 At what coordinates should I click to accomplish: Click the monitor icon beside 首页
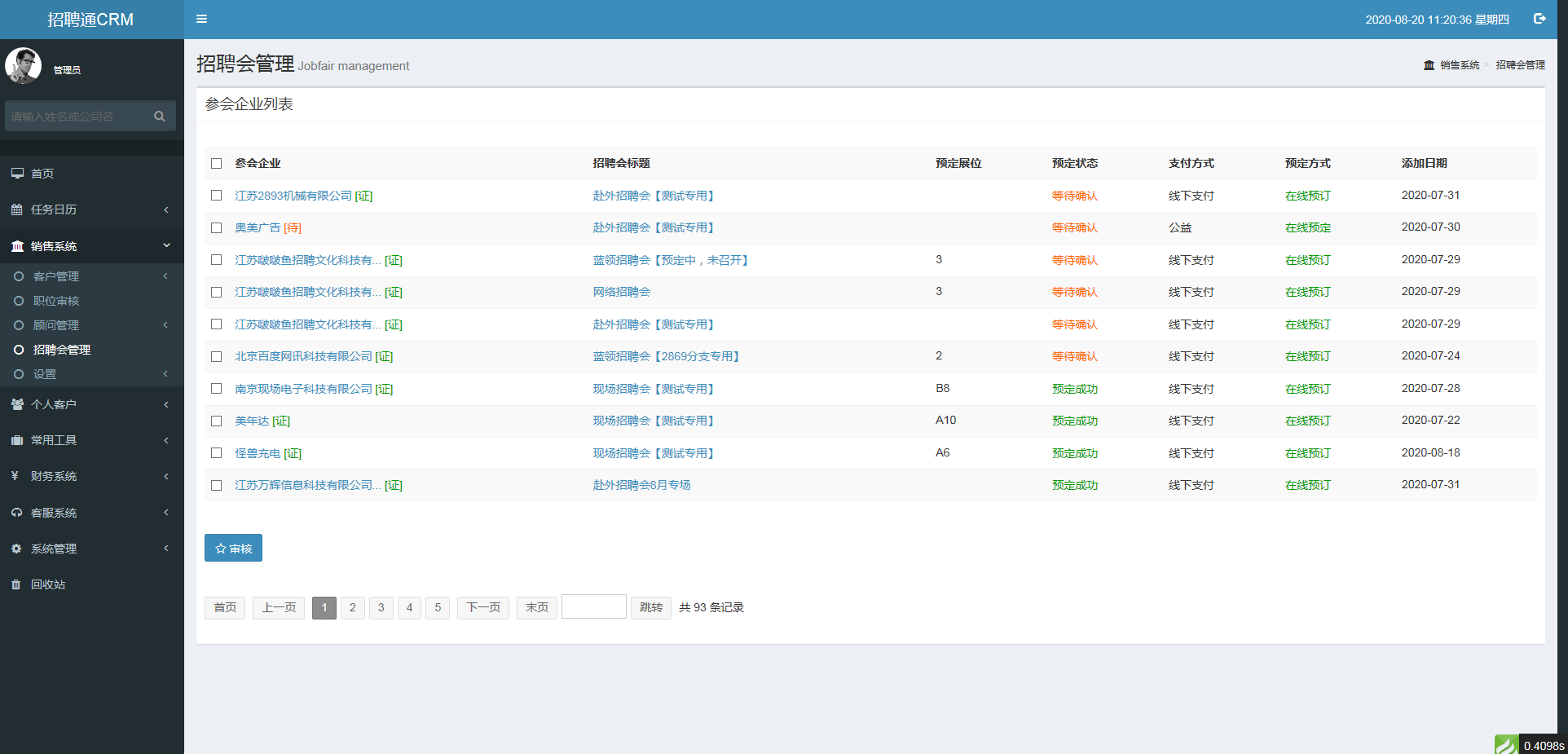tap(17, 173)
